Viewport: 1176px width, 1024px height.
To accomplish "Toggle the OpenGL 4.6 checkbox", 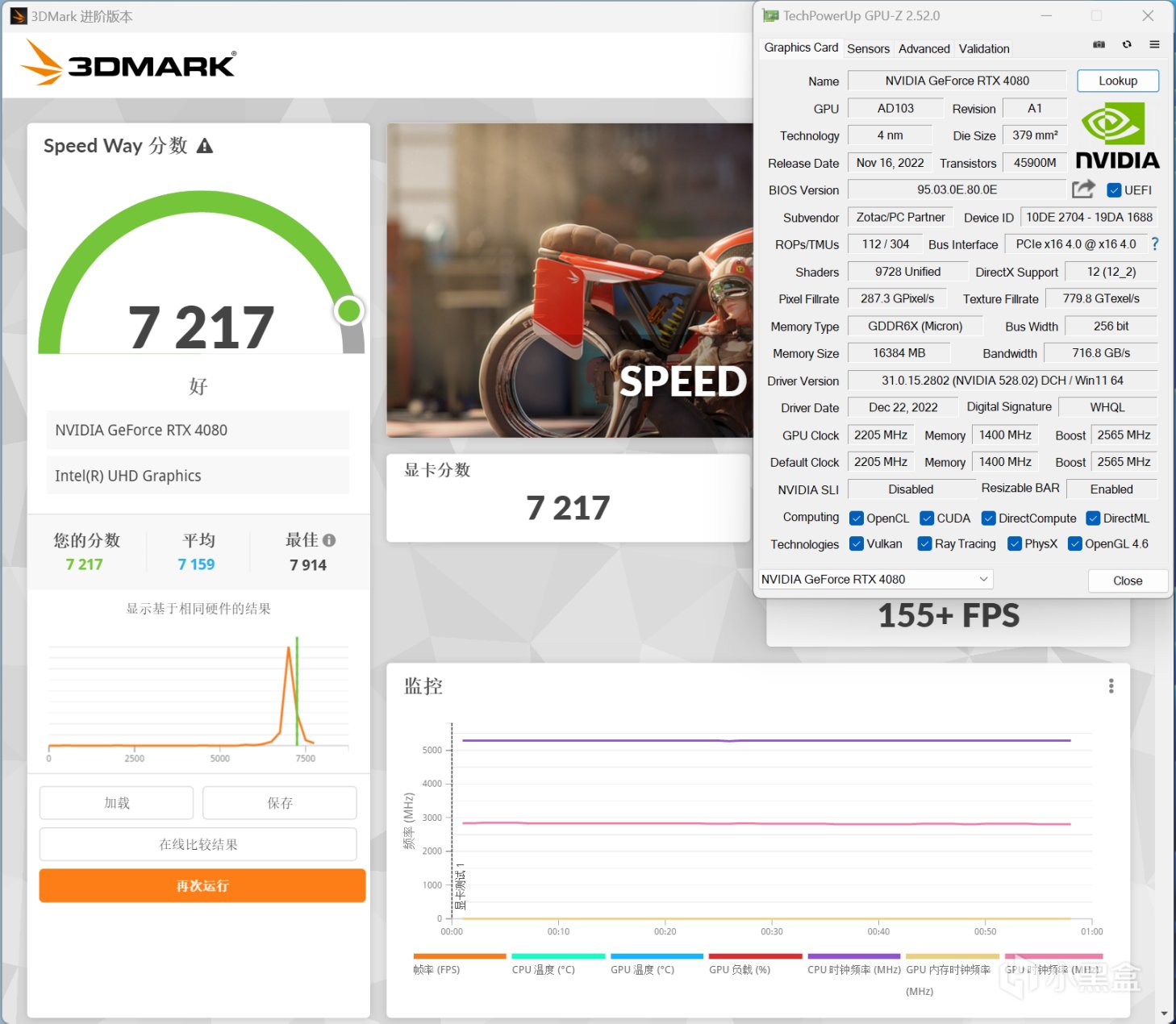I will tap(1074, 544).
